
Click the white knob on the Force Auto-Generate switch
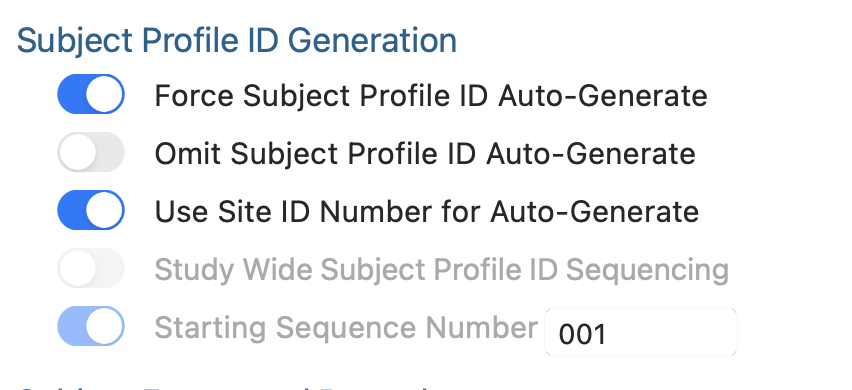tap(104, 94)
